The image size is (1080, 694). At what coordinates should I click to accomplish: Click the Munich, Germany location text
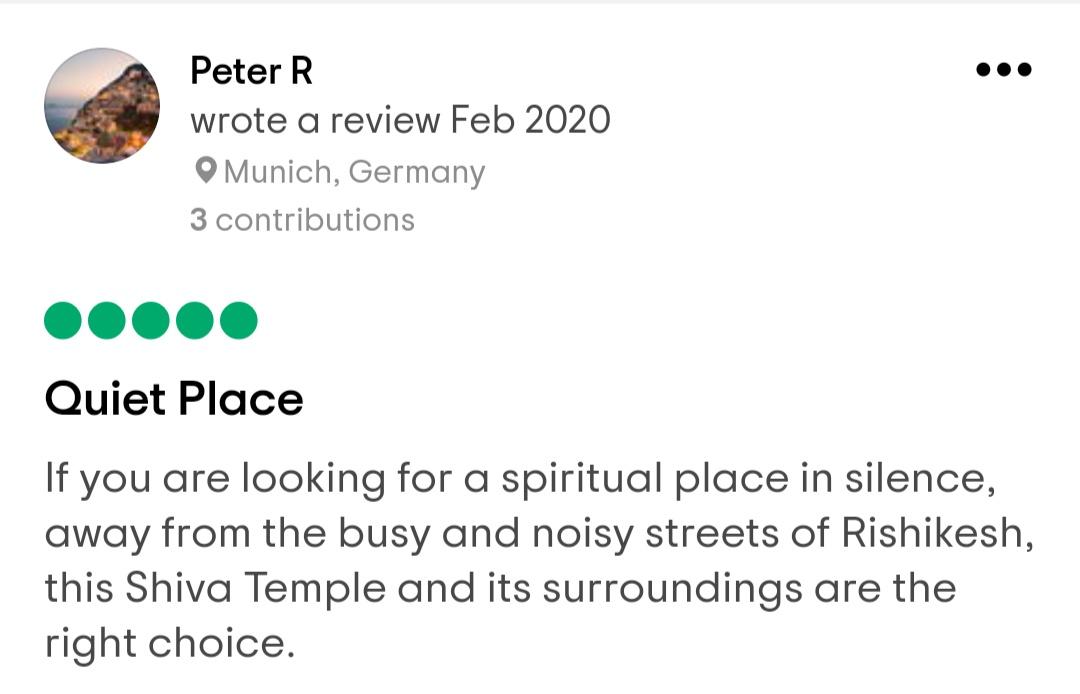[x=355, y=171]
